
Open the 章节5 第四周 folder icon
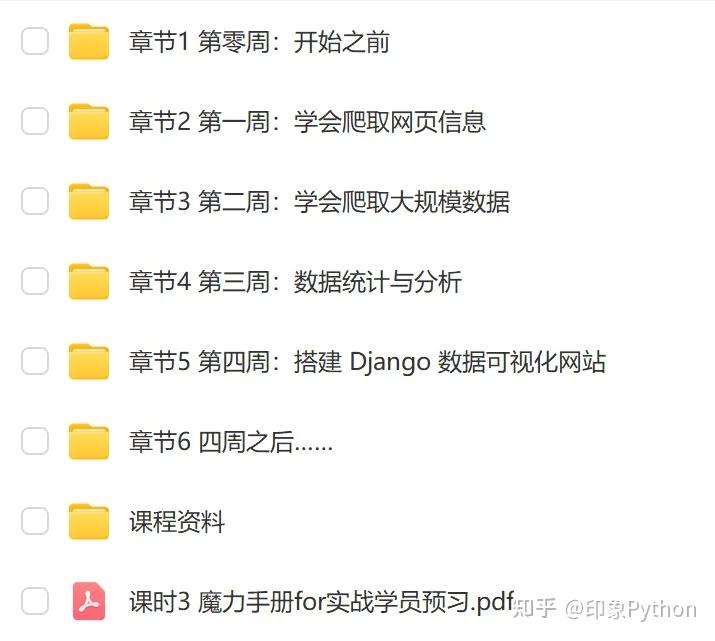[x=89, y=362]
